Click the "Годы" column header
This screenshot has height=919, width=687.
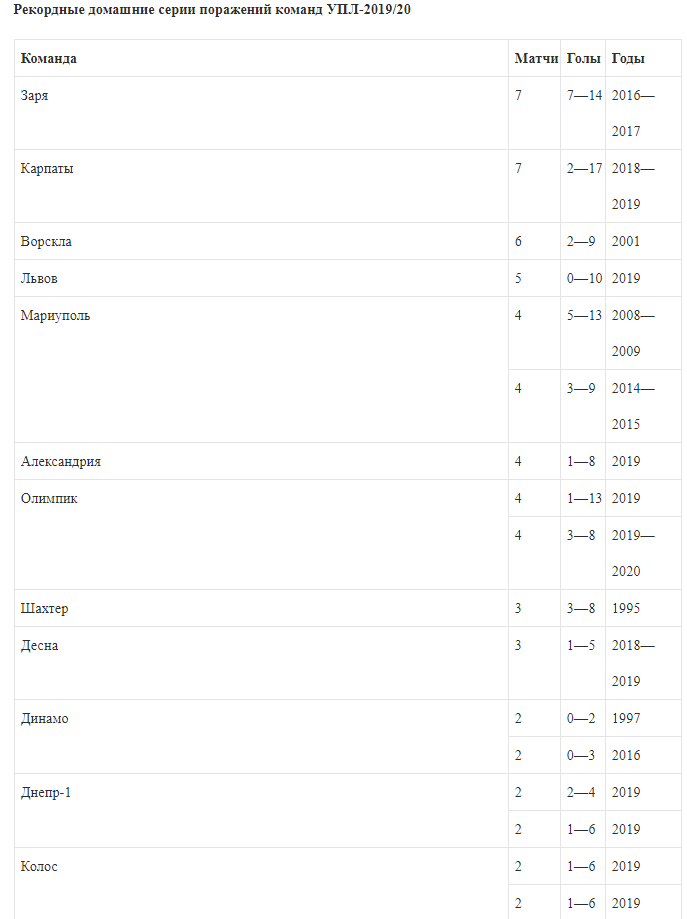(628, 59)
